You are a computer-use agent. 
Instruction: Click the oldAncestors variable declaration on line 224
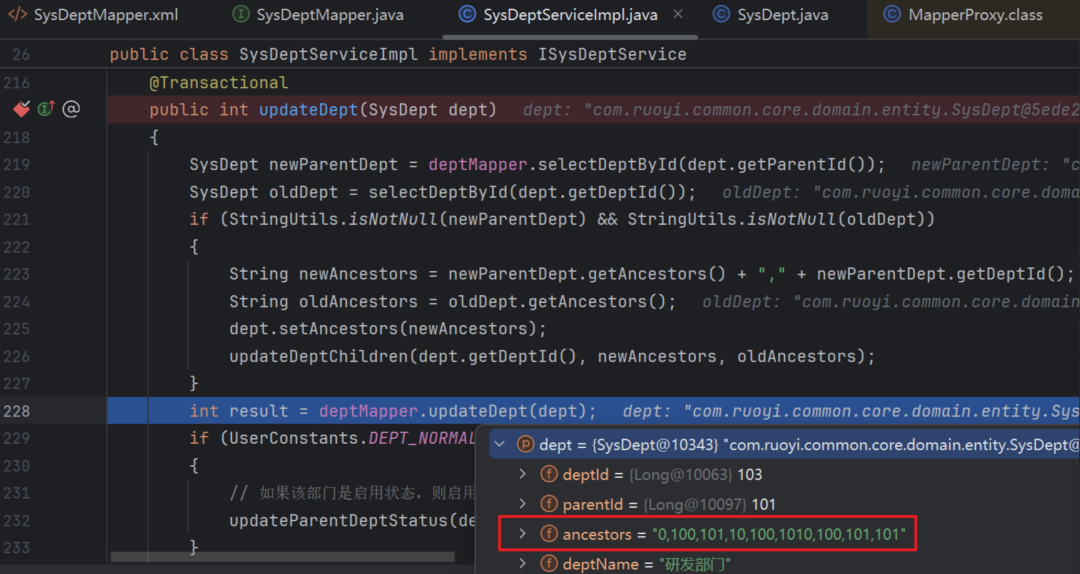coord(358,302)
